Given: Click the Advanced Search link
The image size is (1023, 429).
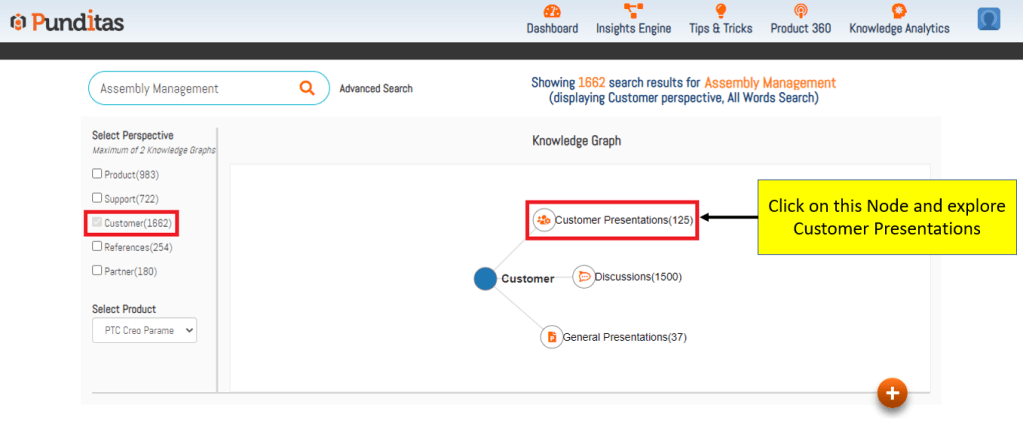Looking at the screenshot, I should pyautogui.click(x=376, y=89).
